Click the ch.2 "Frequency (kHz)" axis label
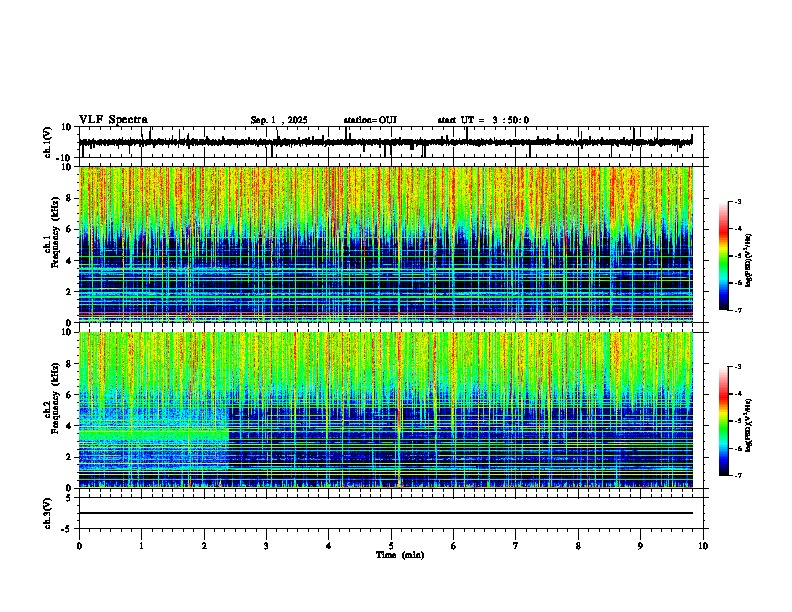Image resolution: width=792 pixels, height=612 pixels. [55, 398]
